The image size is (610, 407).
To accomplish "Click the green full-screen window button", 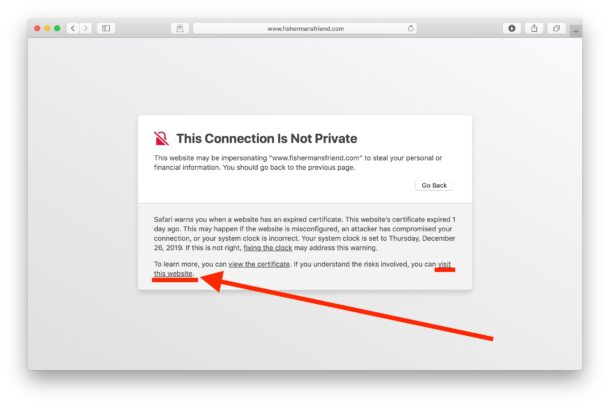I will pyautogui.click(x=57, y=28).
